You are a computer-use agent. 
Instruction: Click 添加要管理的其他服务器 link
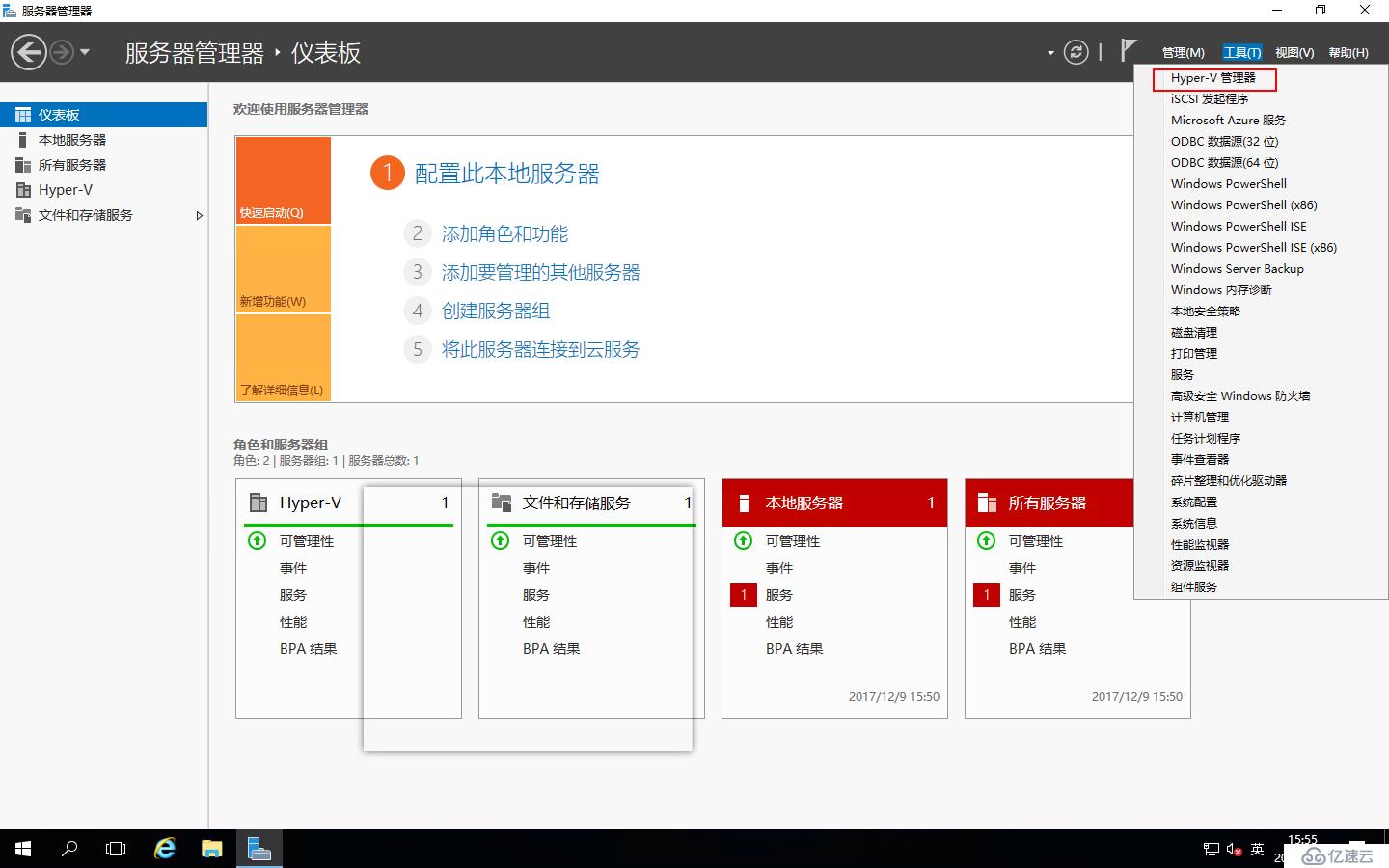pyautogui.click(x=541, y=273)
